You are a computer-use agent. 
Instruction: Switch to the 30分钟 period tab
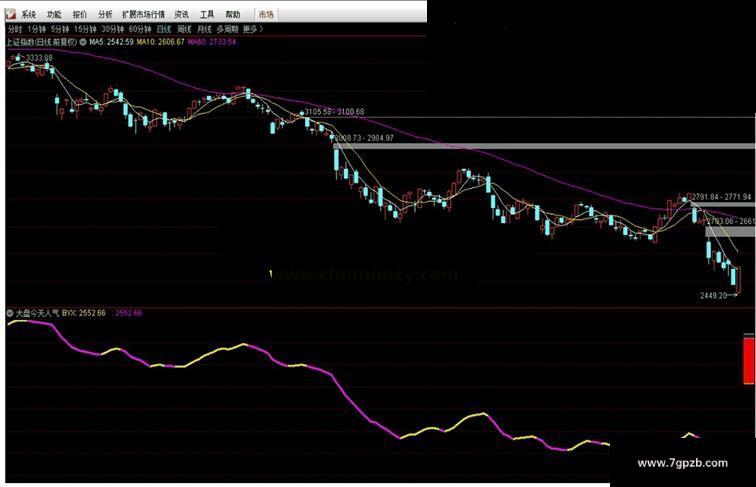113,29
